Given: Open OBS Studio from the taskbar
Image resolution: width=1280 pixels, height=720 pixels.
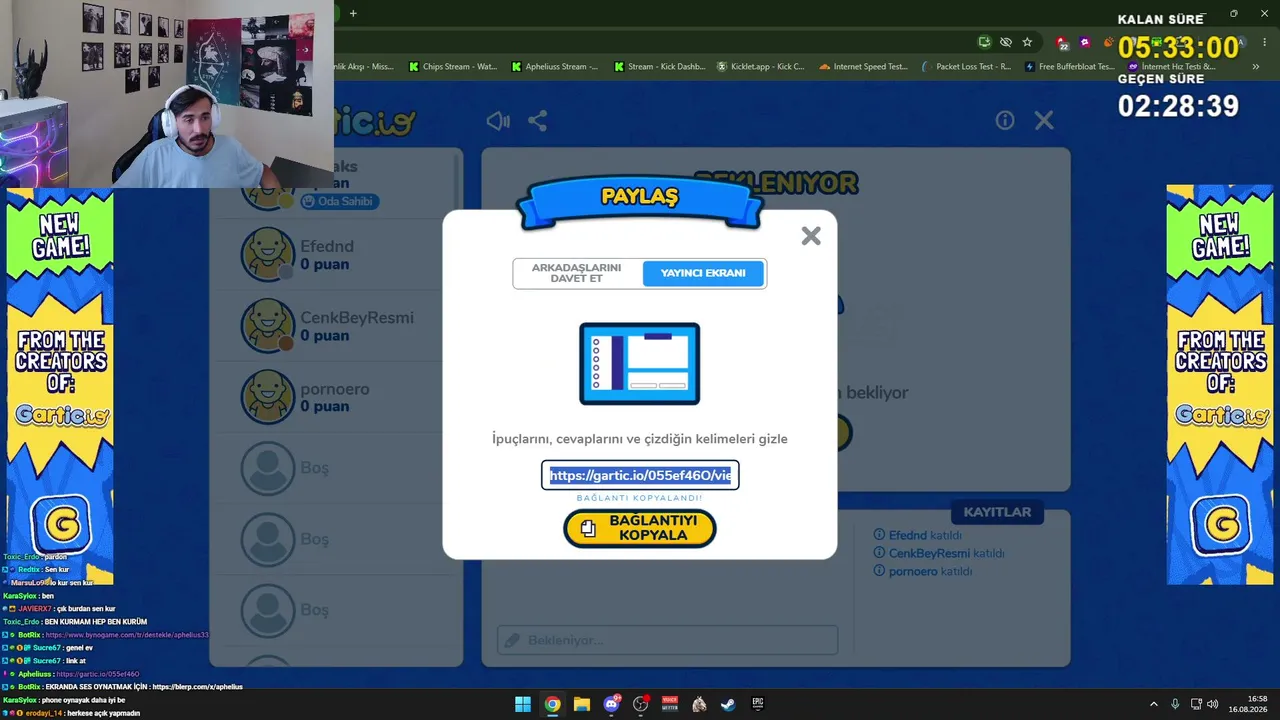Looking at the screenshot, I should (x=641, y=704).
